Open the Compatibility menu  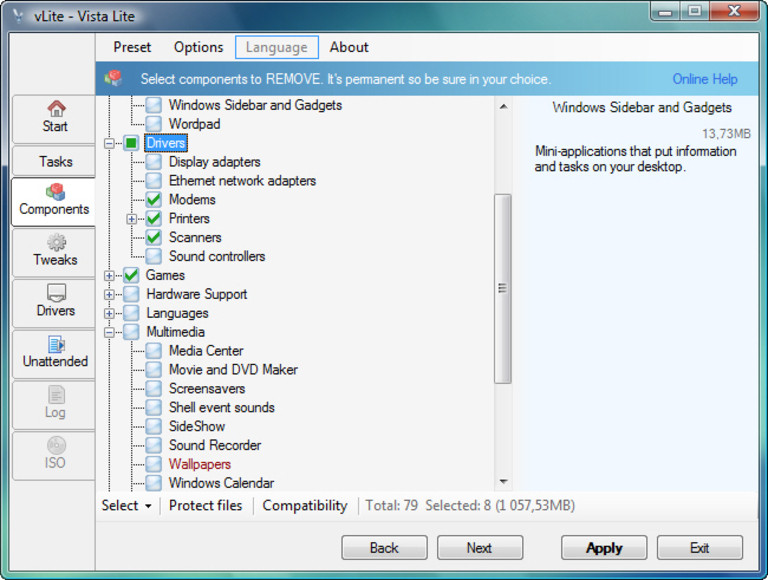[305, 505]
